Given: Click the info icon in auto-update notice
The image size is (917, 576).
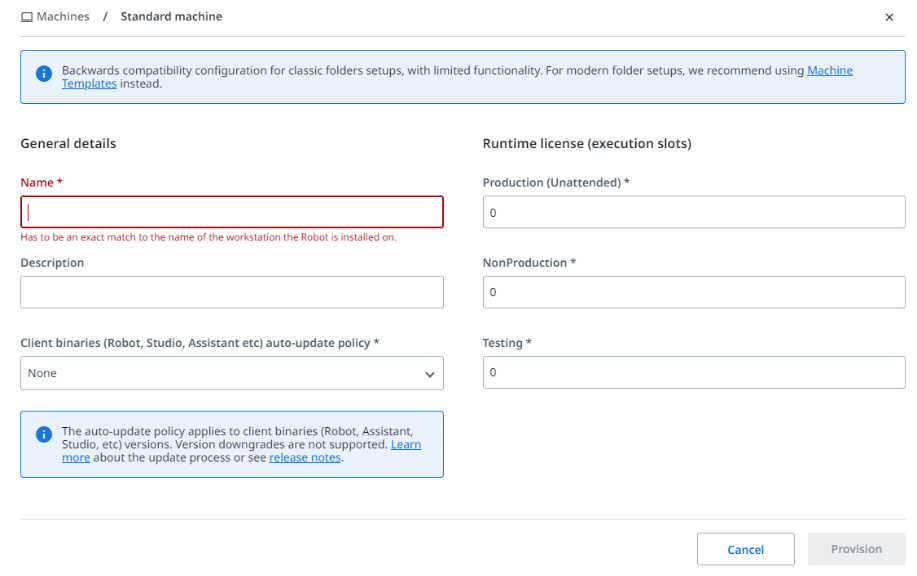Looking at the screenshot, I should [44, 434].
